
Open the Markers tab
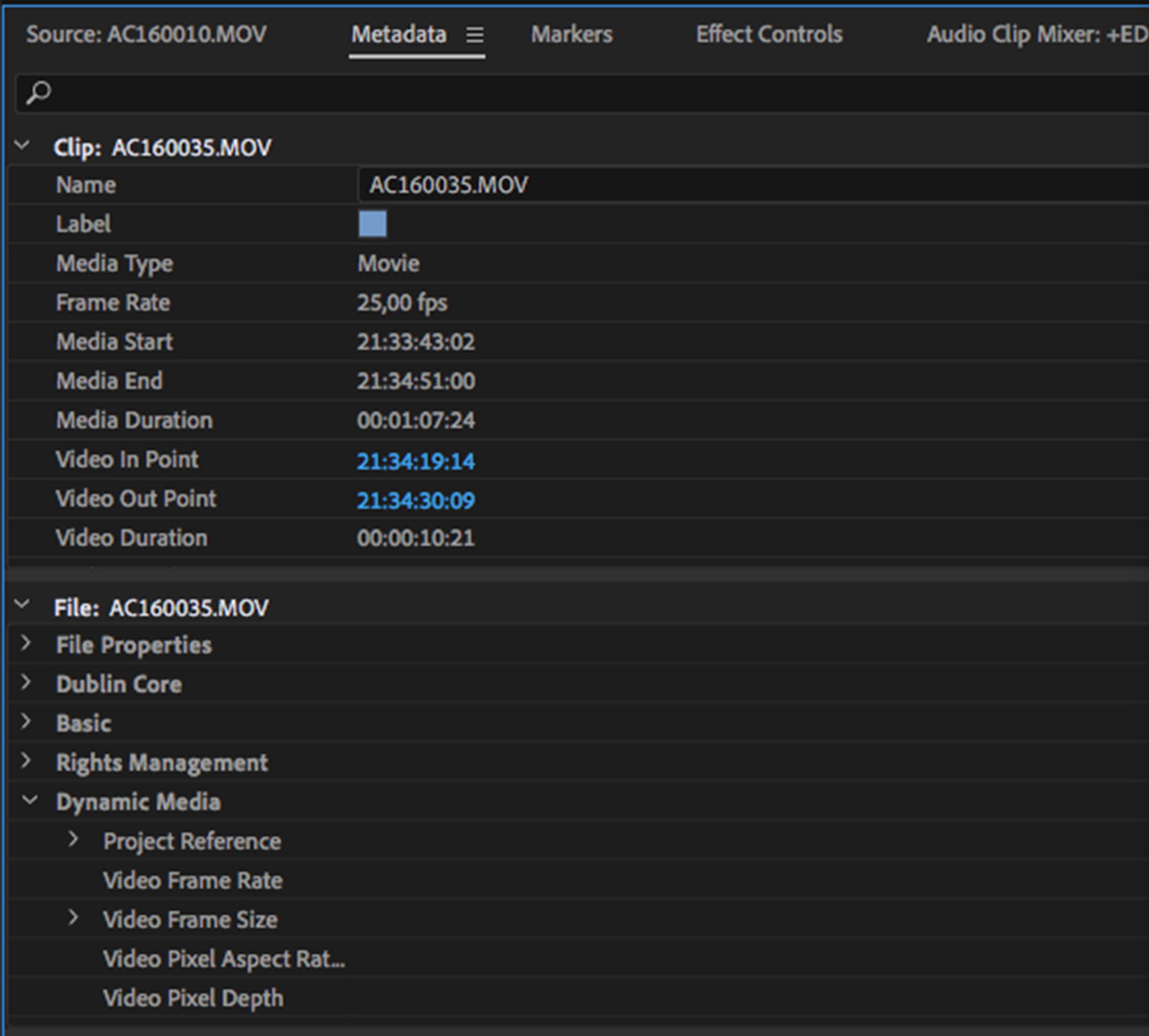click(x=572, y=34)
